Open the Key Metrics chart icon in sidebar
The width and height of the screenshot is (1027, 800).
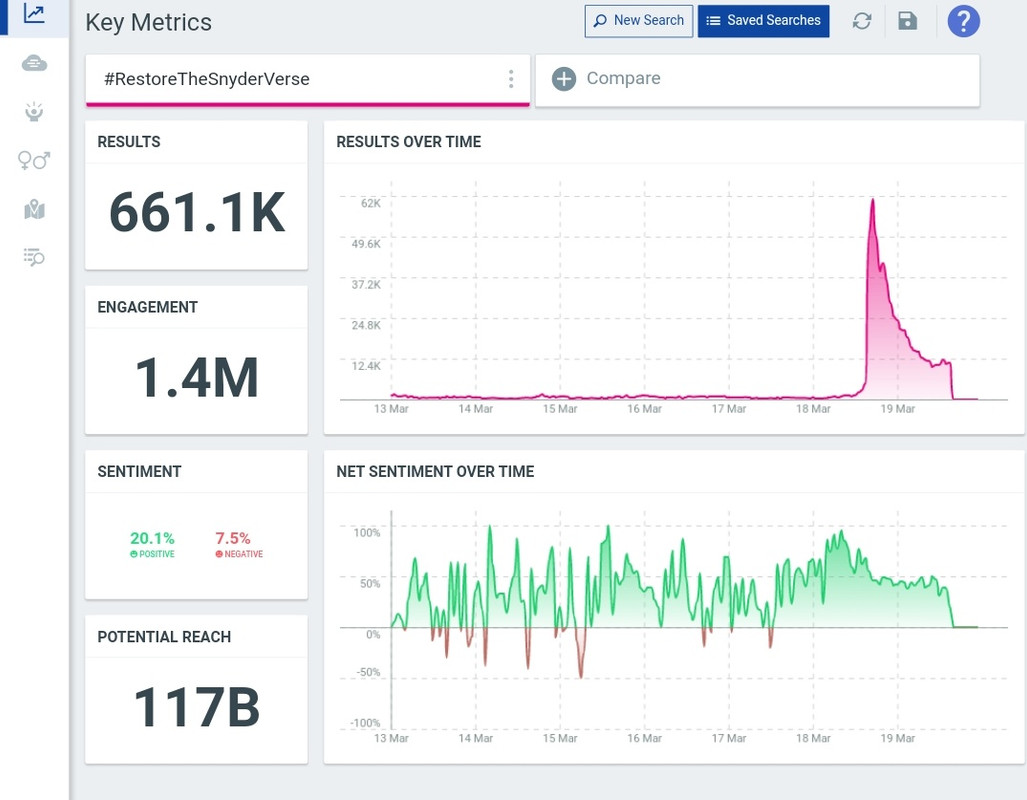click(x=34, y=14)
